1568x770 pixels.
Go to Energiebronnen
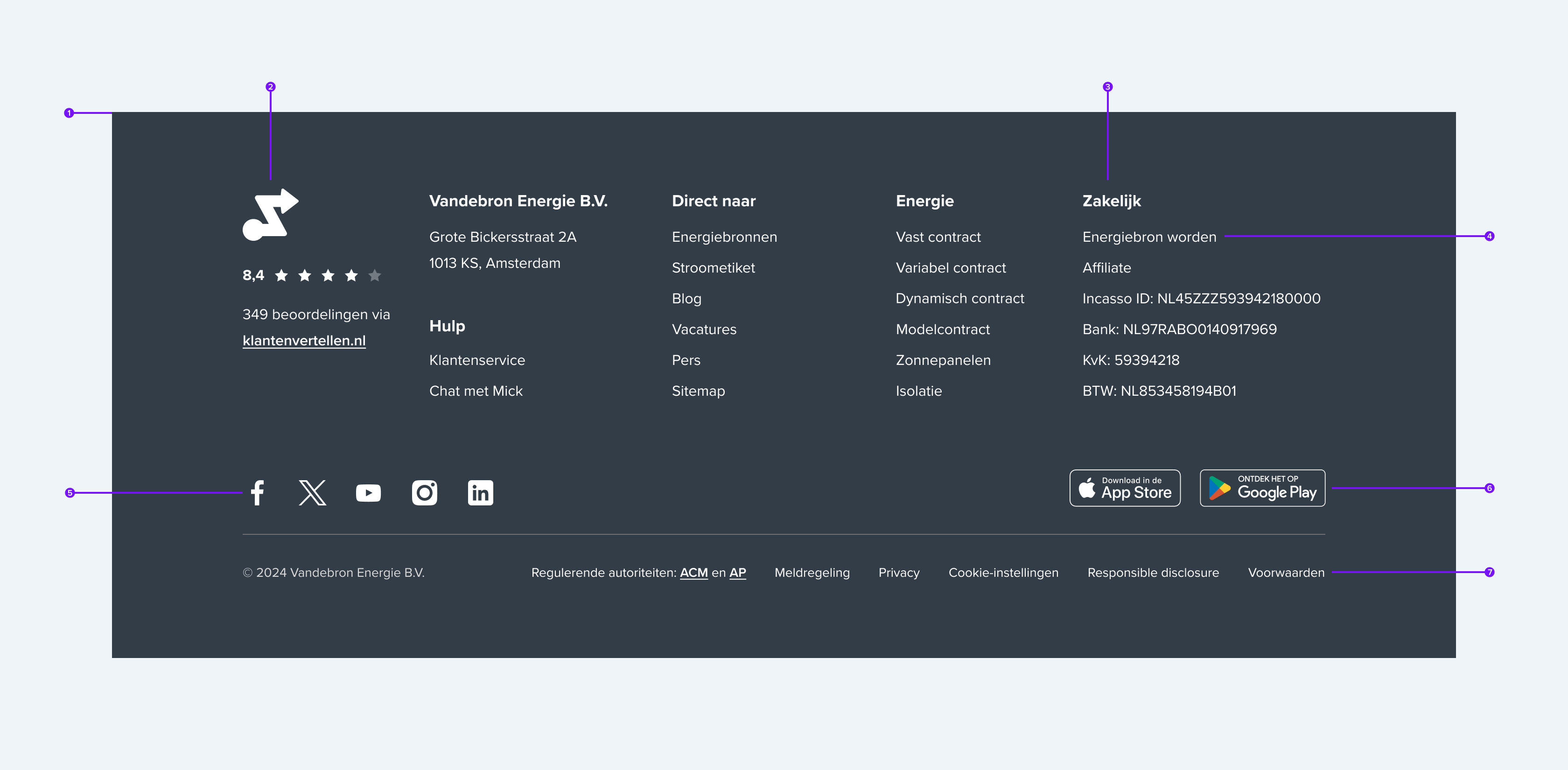[724, 237]
